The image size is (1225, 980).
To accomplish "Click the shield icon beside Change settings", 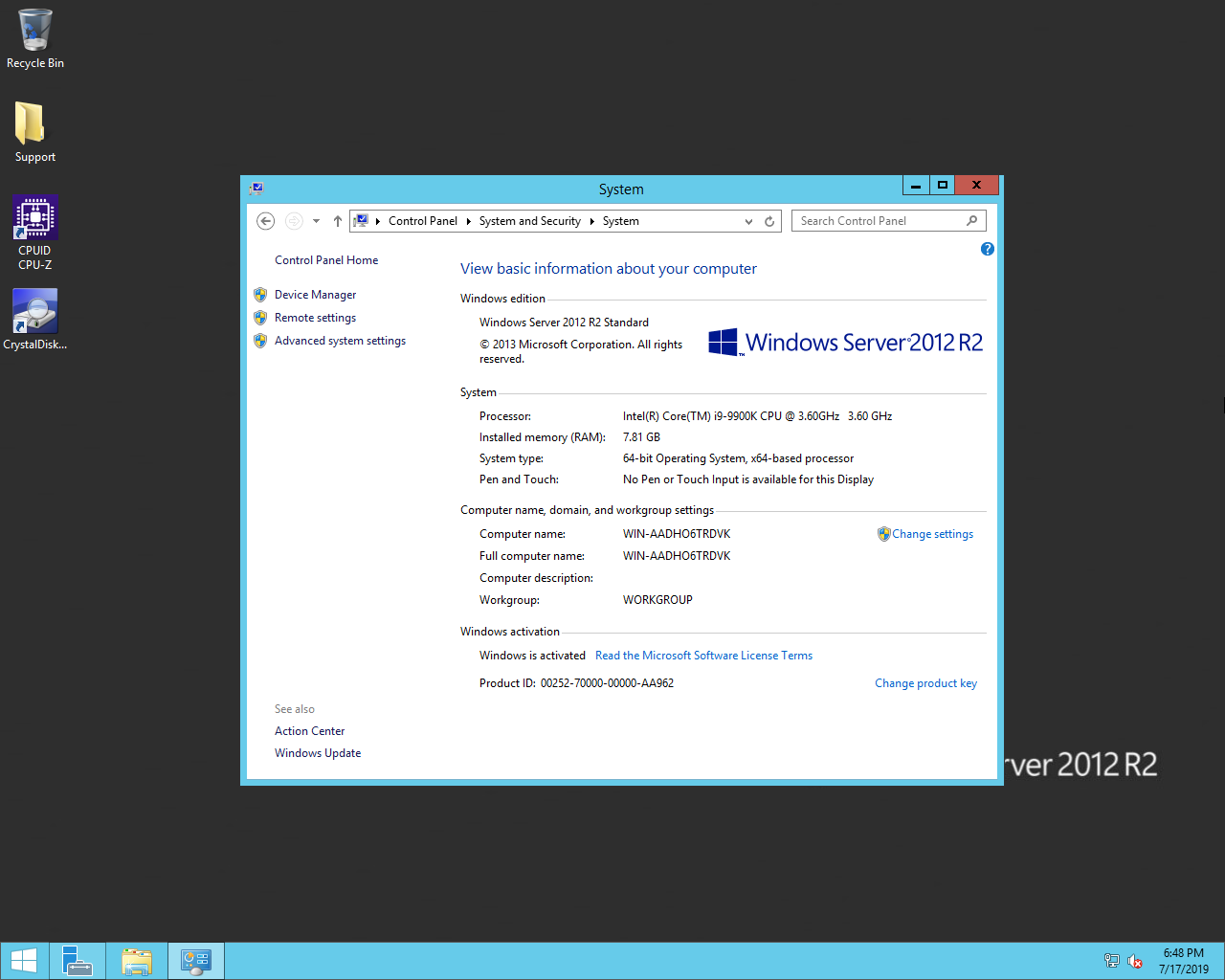I will pyautogui.click(x=884, y=534).
